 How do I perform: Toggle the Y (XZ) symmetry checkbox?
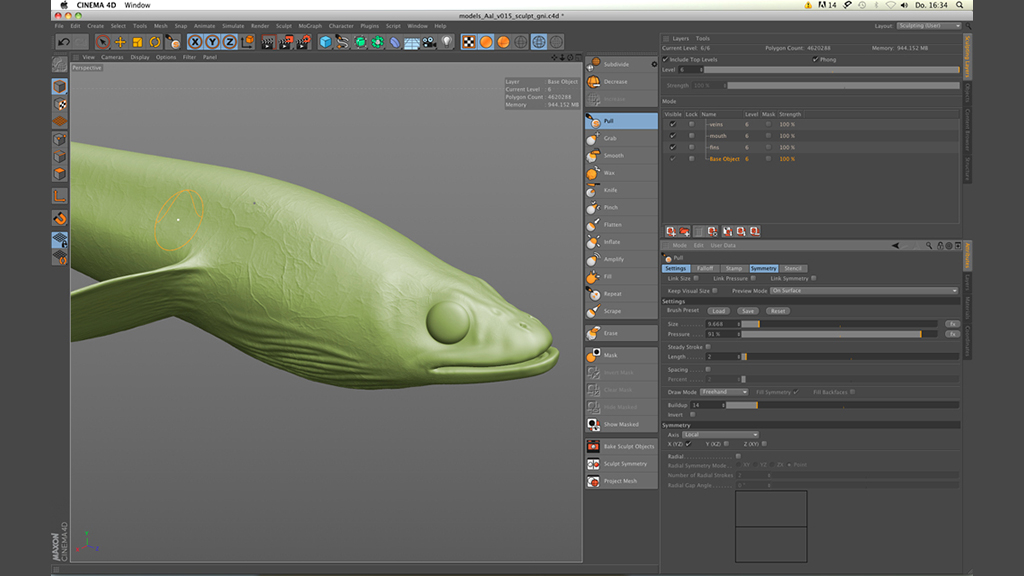click(726, 443)
